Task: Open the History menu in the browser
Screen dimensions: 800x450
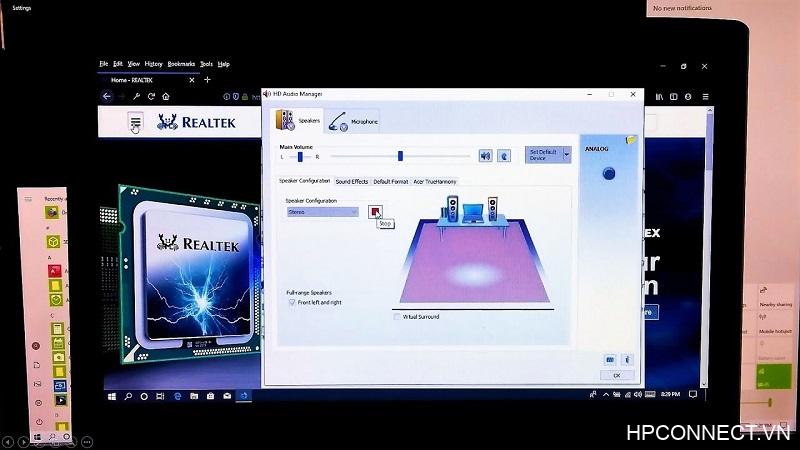Action: click(x=153, y=64)
